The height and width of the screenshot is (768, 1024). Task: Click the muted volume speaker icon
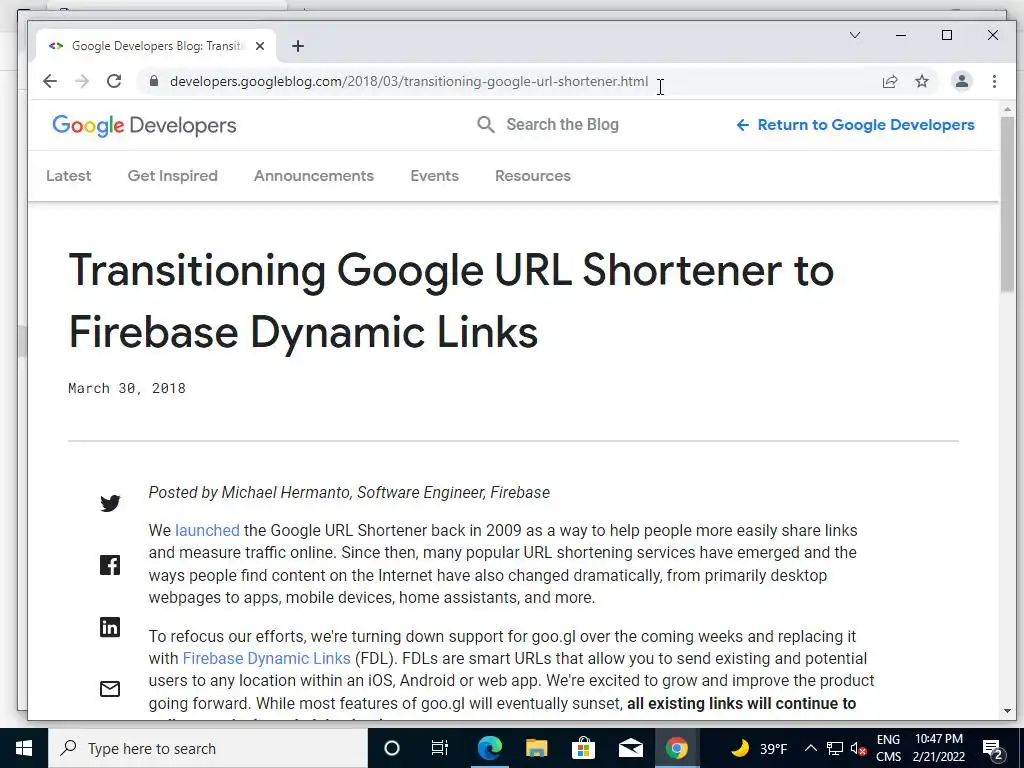coord(859,748)
